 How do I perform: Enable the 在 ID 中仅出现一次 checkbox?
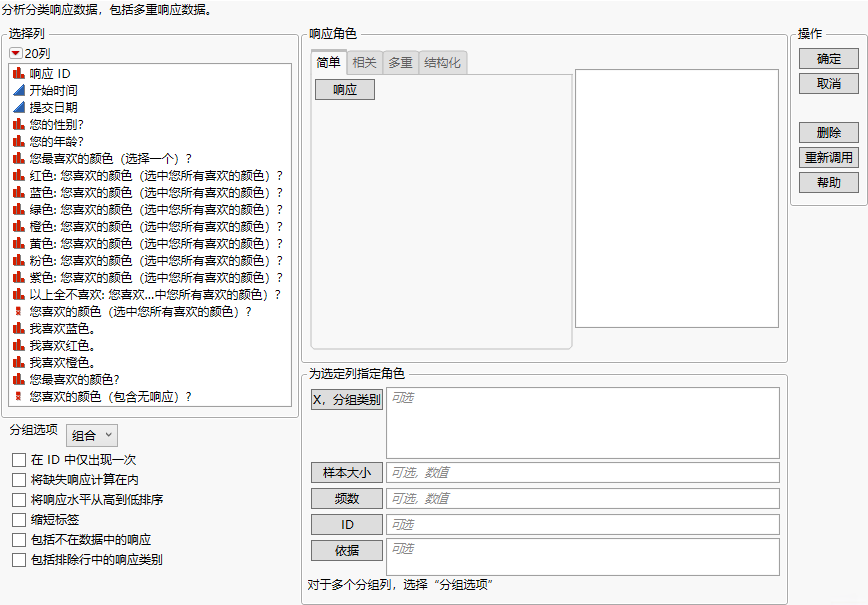(17, 461)
